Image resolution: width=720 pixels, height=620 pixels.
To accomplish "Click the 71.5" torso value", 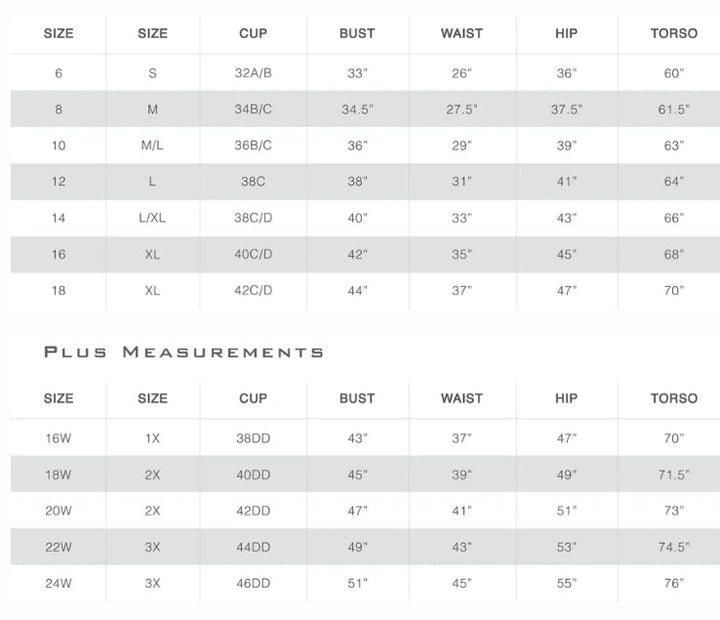I will (x=673, y=476).
